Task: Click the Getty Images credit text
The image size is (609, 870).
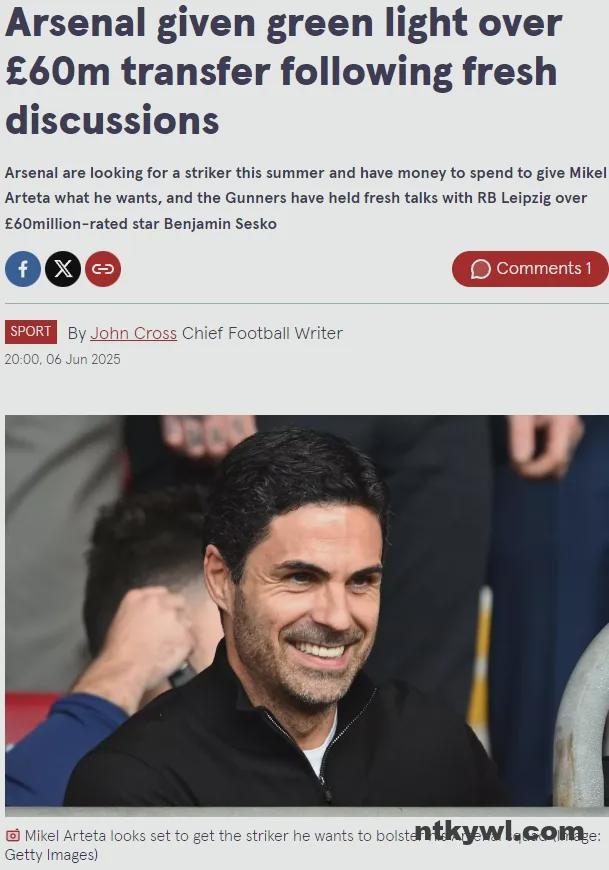Action: coord(51,854)
